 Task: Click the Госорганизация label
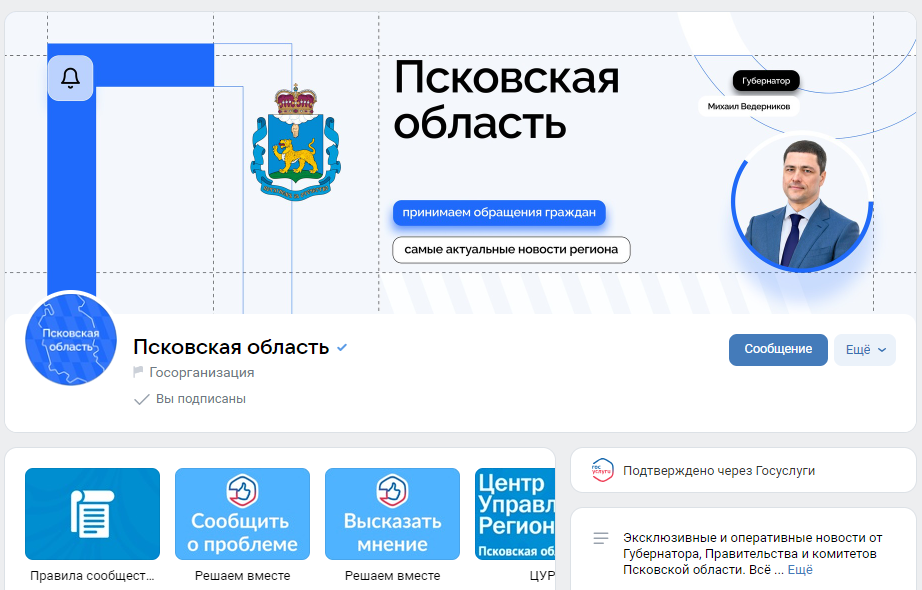pos(202,372)
